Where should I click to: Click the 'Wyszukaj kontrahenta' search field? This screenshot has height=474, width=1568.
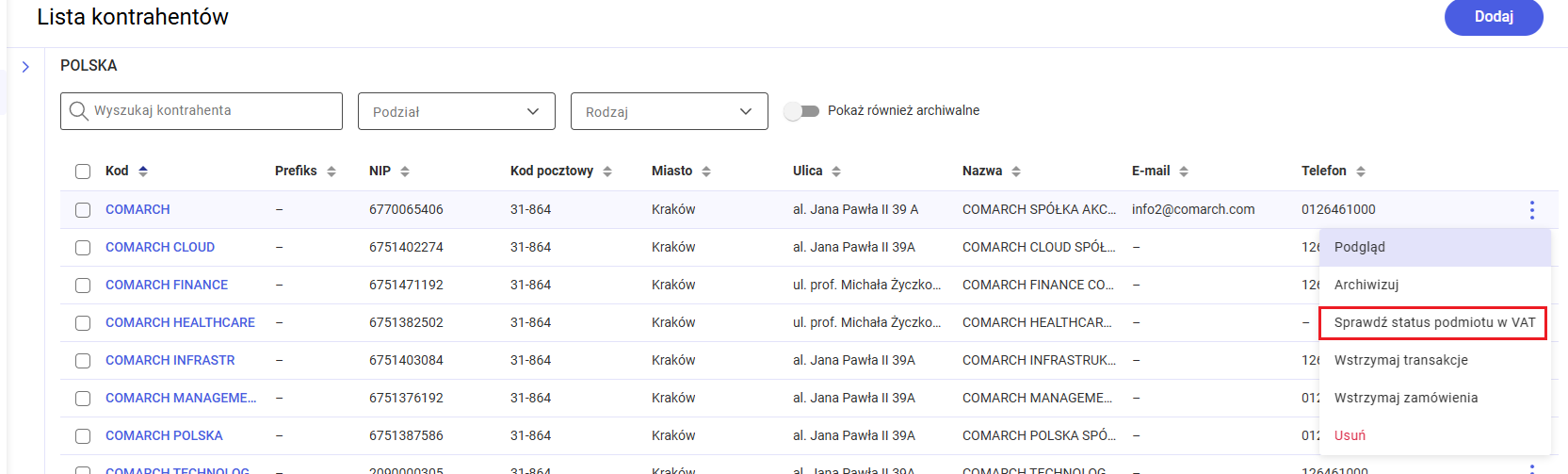click(202, 111)
